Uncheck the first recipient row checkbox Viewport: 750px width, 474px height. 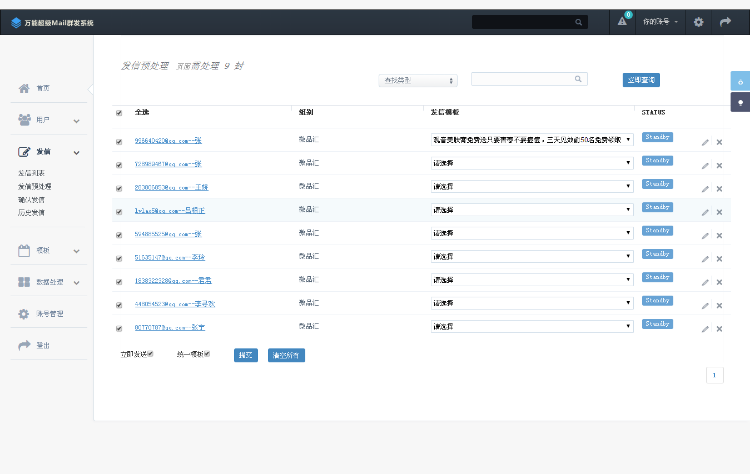pos(119,142)
